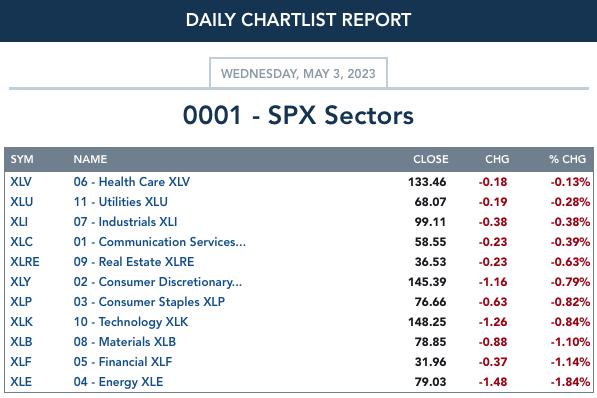Open 04 - Energy XLE chart
Viewport: 597px width, 398px height.
[x=118, y=382]
